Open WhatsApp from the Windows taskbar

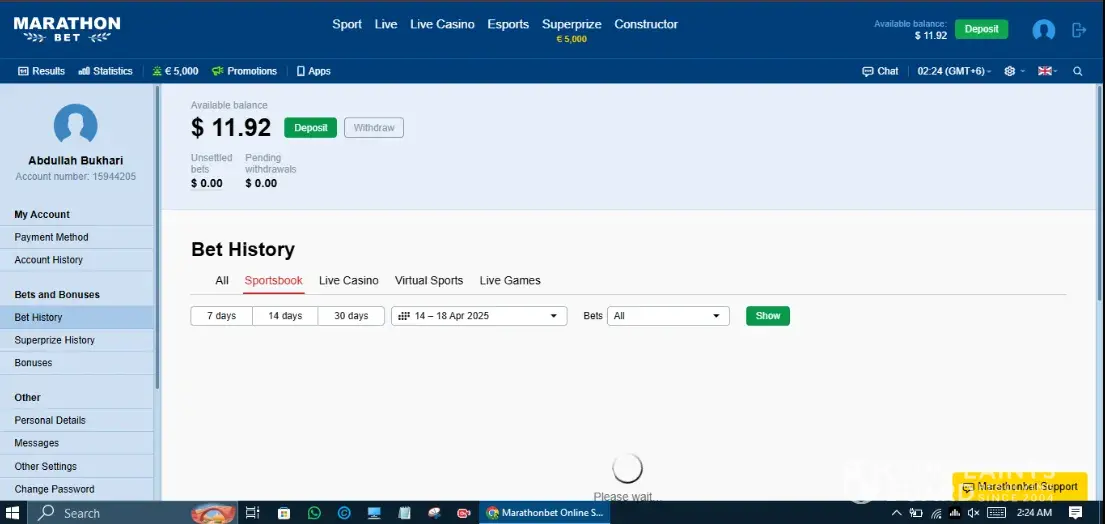pyautogui.click(x=315, y=513)
